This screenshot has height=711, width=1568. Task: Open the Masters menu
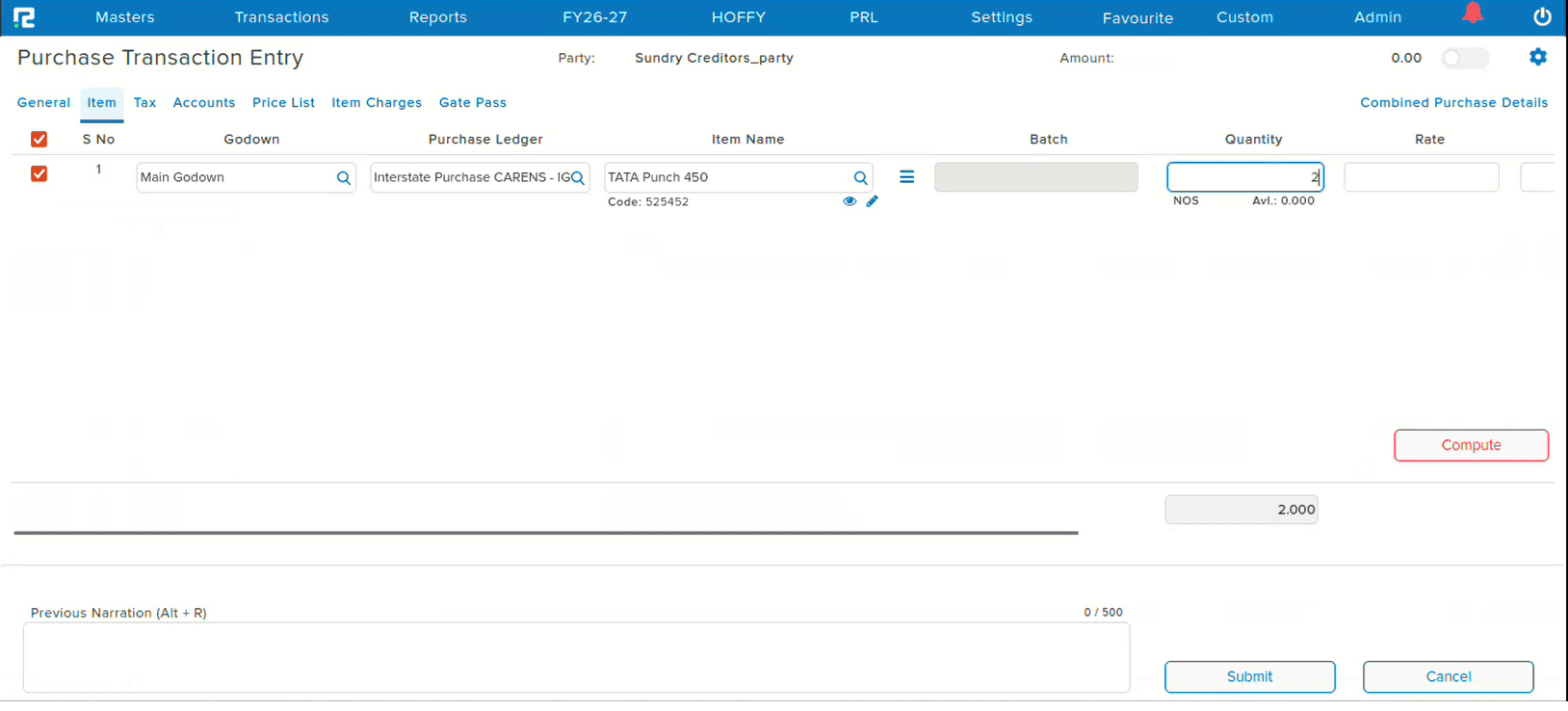click(125, 17)
